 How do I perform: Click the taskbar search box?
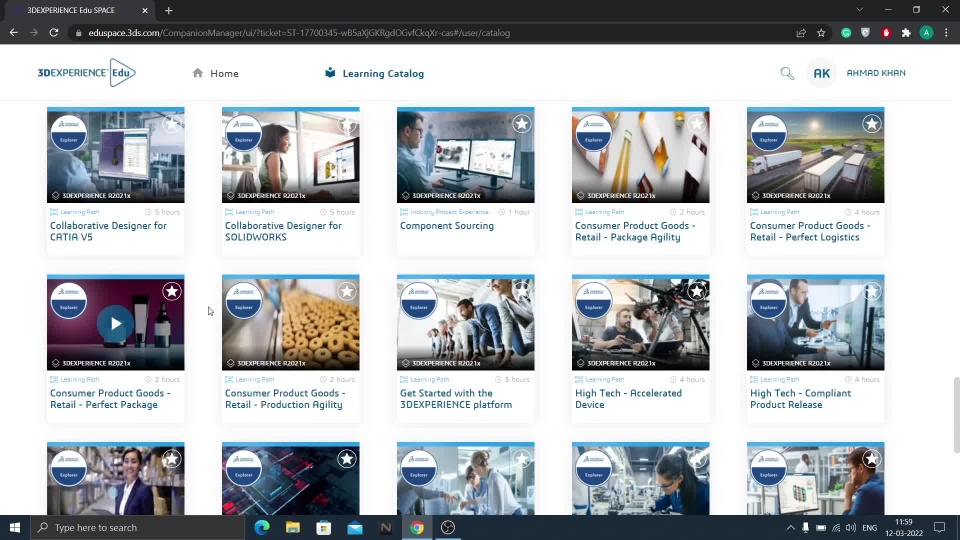click(138, 527)
